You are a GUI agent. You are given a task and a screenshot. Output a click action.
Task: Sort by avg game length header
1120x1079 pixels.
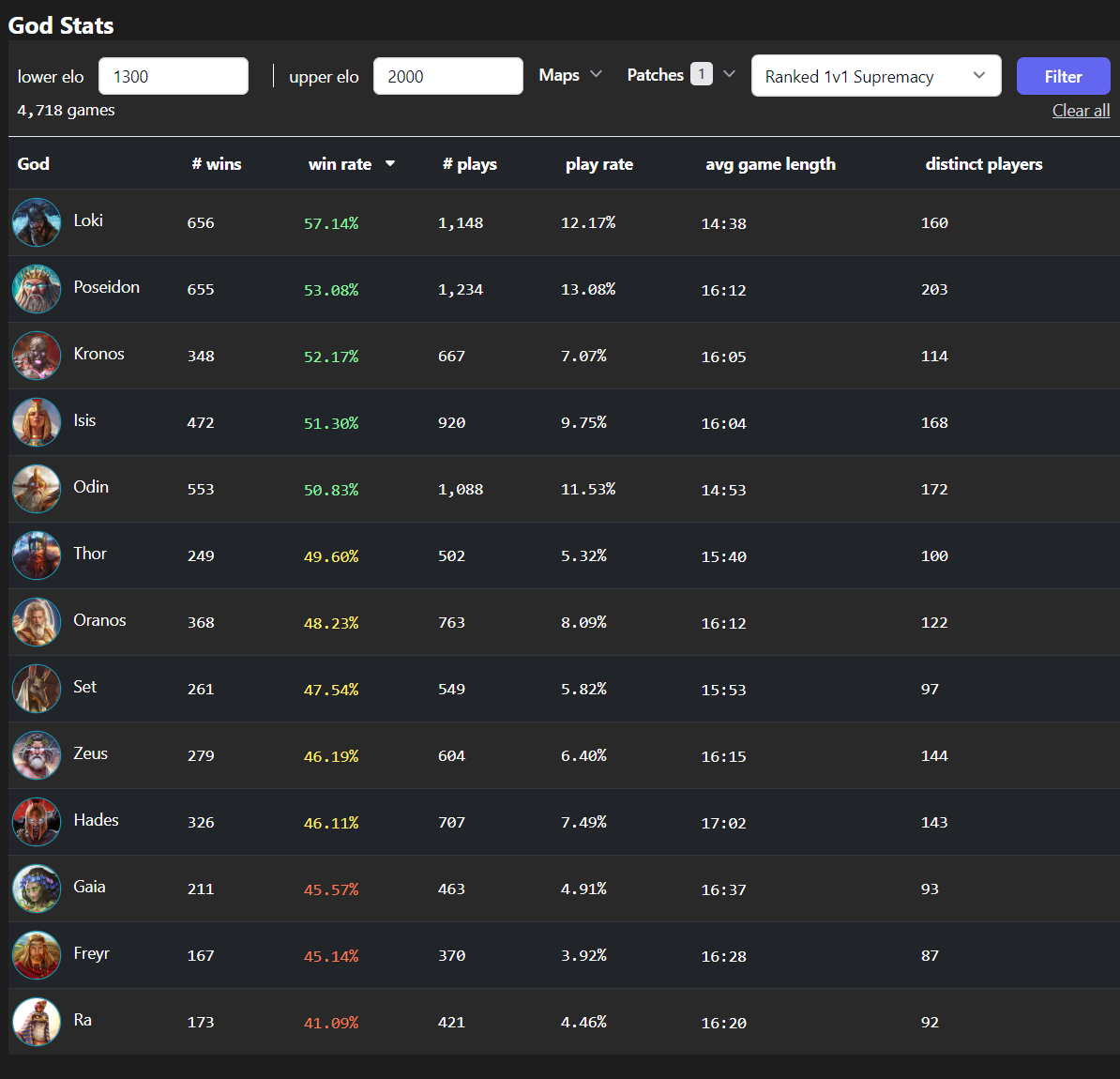tap(770, 164)
